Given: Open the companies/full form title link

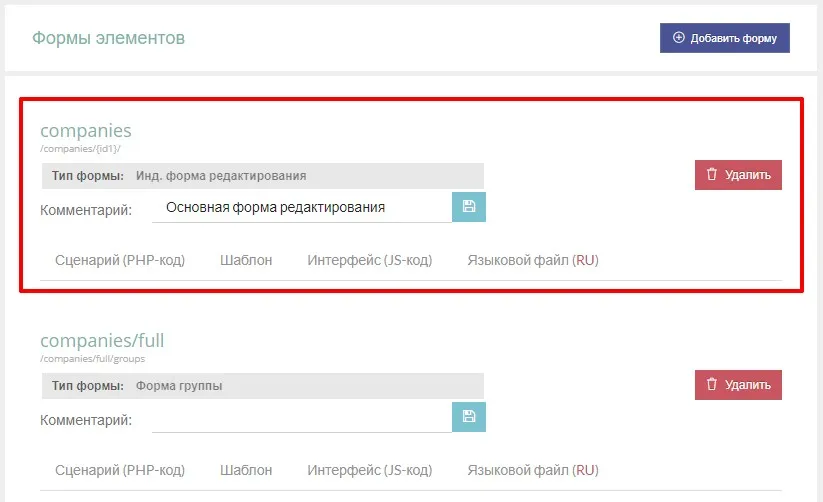Looking at the screenshot, I should coord(102,341).
